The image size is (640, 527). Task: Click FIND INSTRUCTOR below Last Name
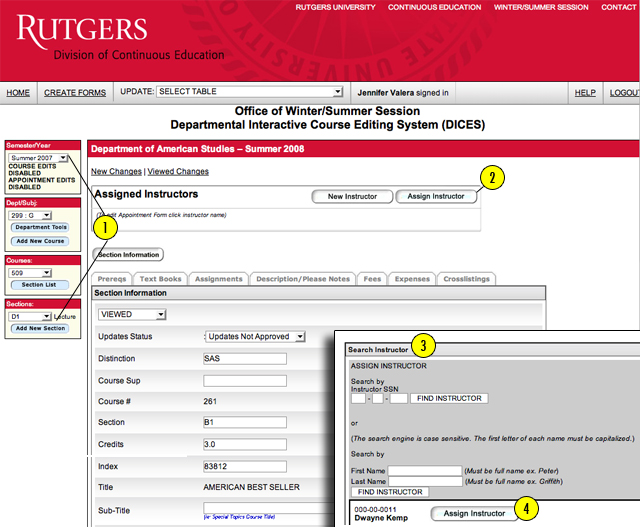click(390, 492)
